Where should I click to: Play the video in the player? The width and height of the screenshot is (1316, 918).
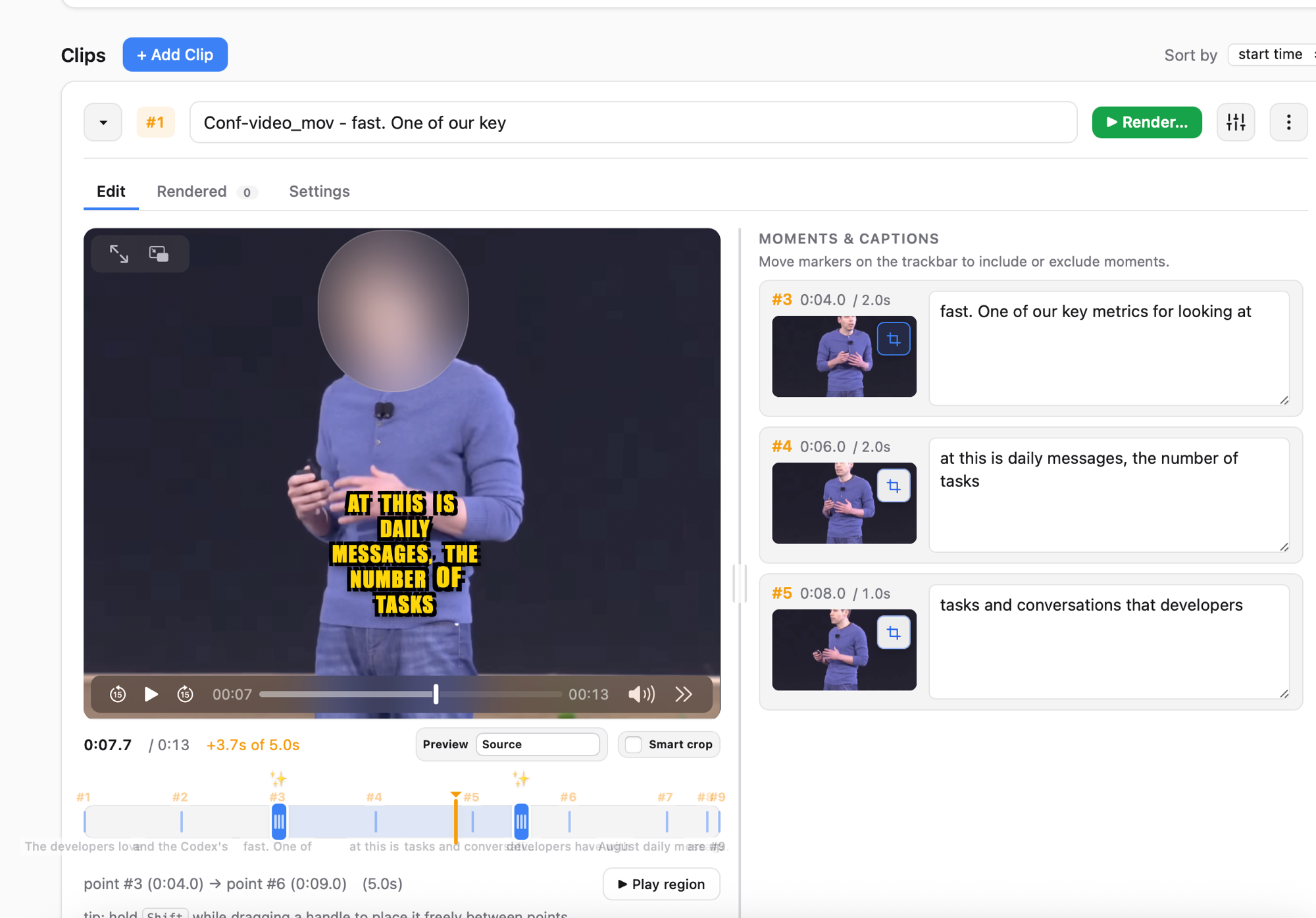click(151, 694)
